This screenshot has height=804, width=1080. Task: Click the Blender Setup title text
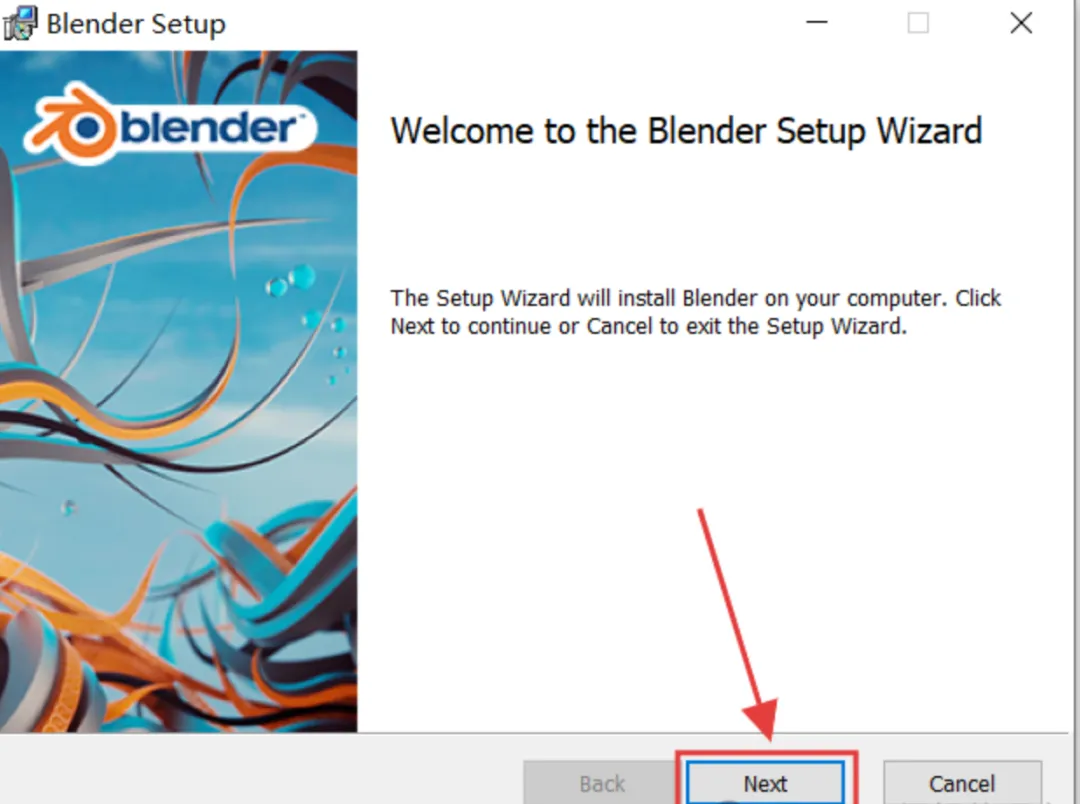136,24
